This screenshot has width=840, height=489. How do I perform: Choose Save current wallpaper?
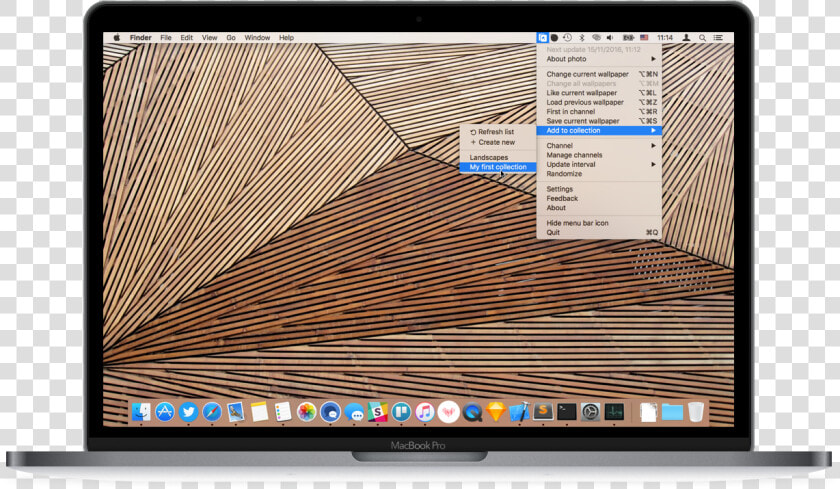click(599, 121)
